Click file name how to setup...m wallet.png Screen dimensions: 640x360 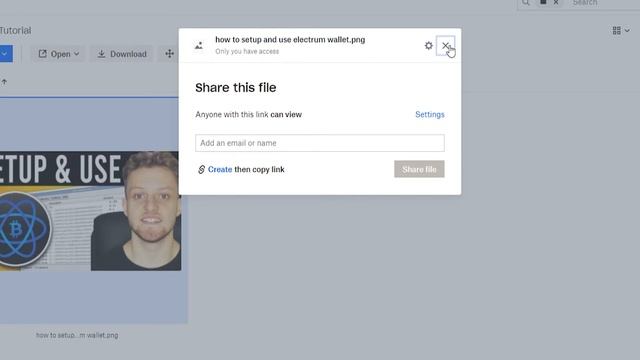pyautogui.click(x=77, y=335)
